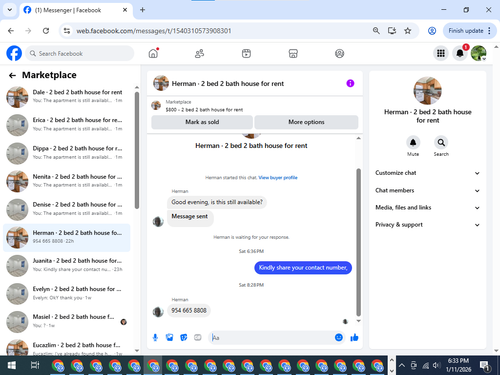Open the Chrome profile icon

[x=432, y=31]
